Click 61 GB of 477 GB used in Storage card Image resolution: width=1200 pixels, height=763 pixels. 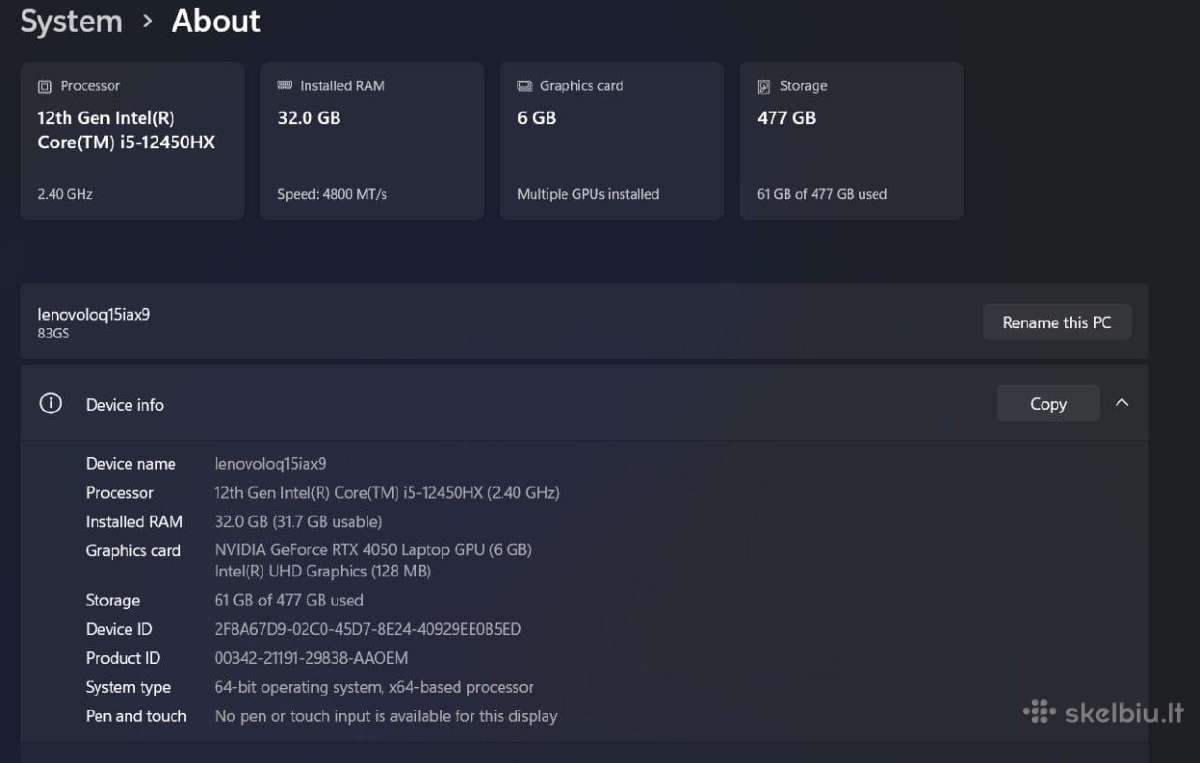(x=822, y=194)
